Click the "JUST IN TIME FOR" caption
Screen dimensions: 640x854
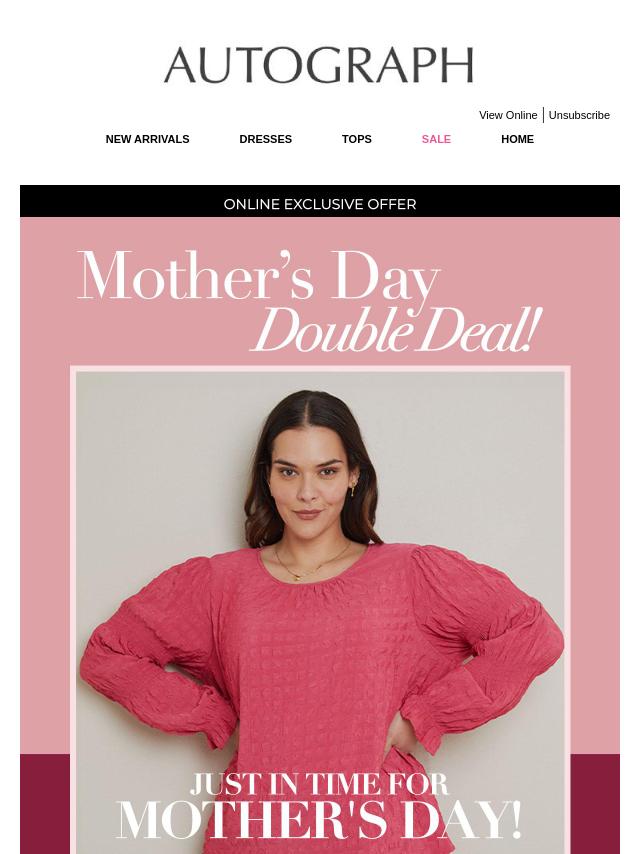point(319,785)
